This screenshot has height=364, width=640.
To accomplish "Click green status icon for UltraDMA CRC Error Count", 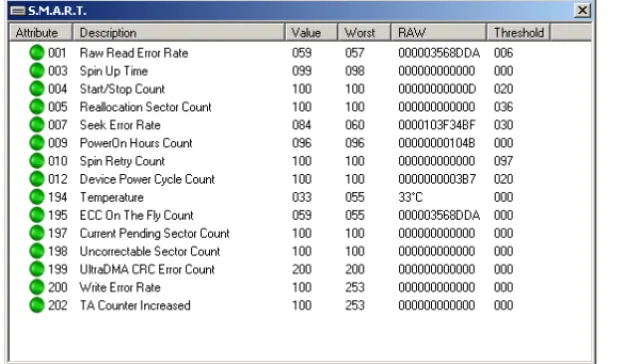I will pyautogui.click(x=37, y=269).
